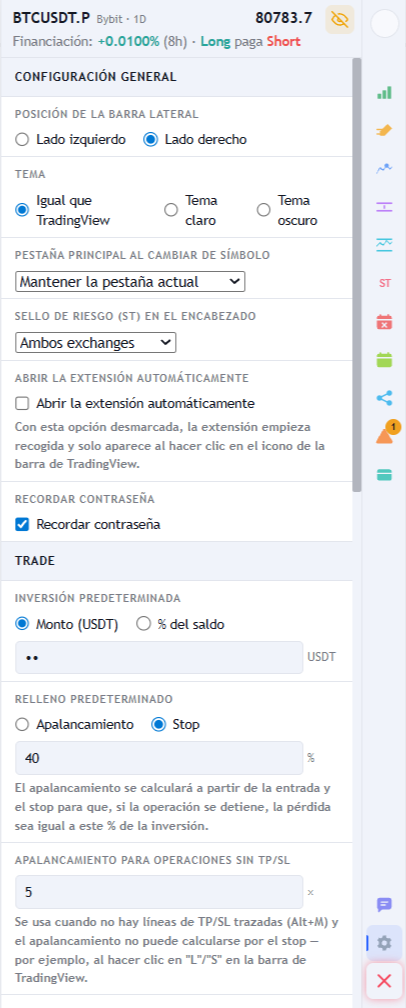Image resolution: width=406 pixels, height=1008 pixels.
Task: Open the teal card icon
Action: click(x=384, y=474)
